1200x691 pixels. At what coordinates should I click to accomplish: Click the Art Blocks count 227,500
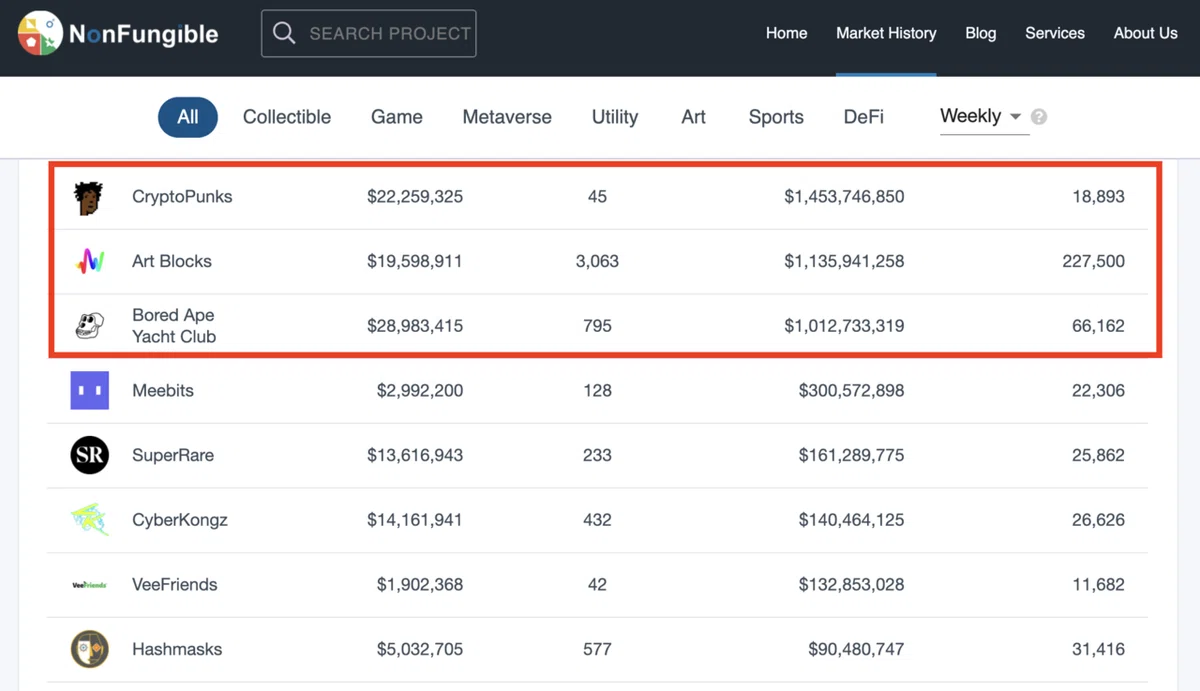click(1093, 261)
